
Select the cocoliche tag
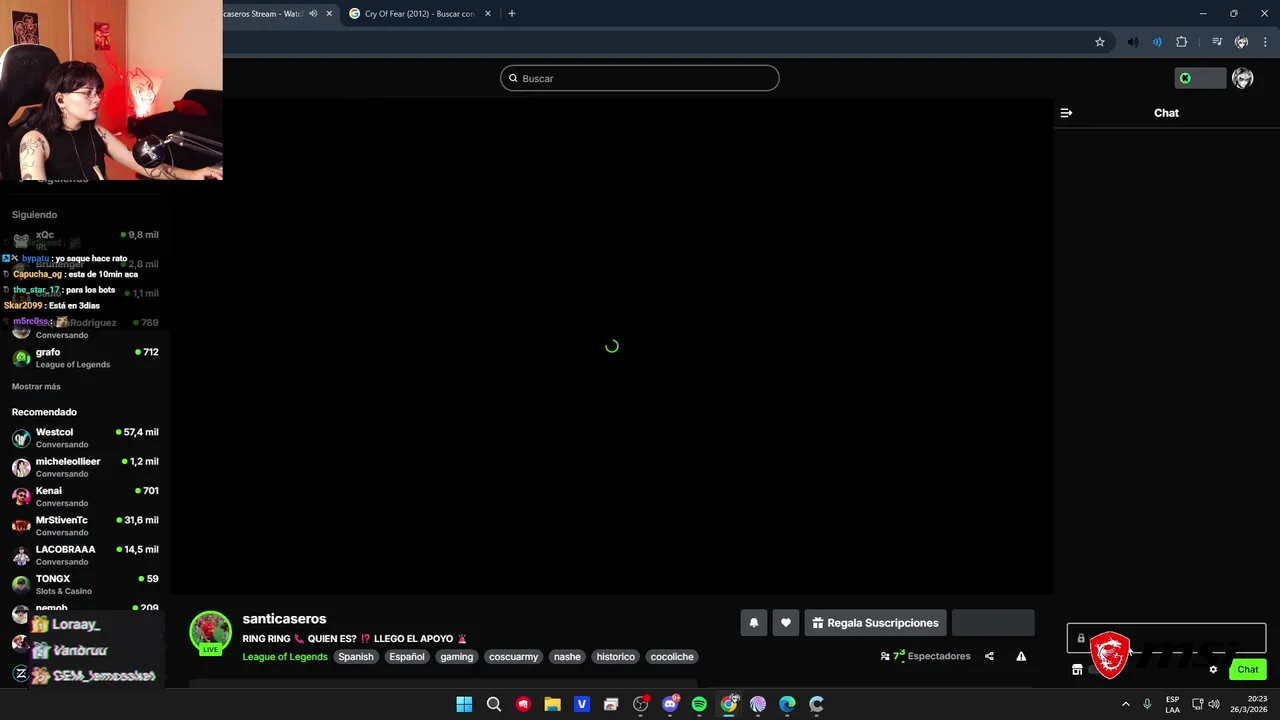pos(672,657)
